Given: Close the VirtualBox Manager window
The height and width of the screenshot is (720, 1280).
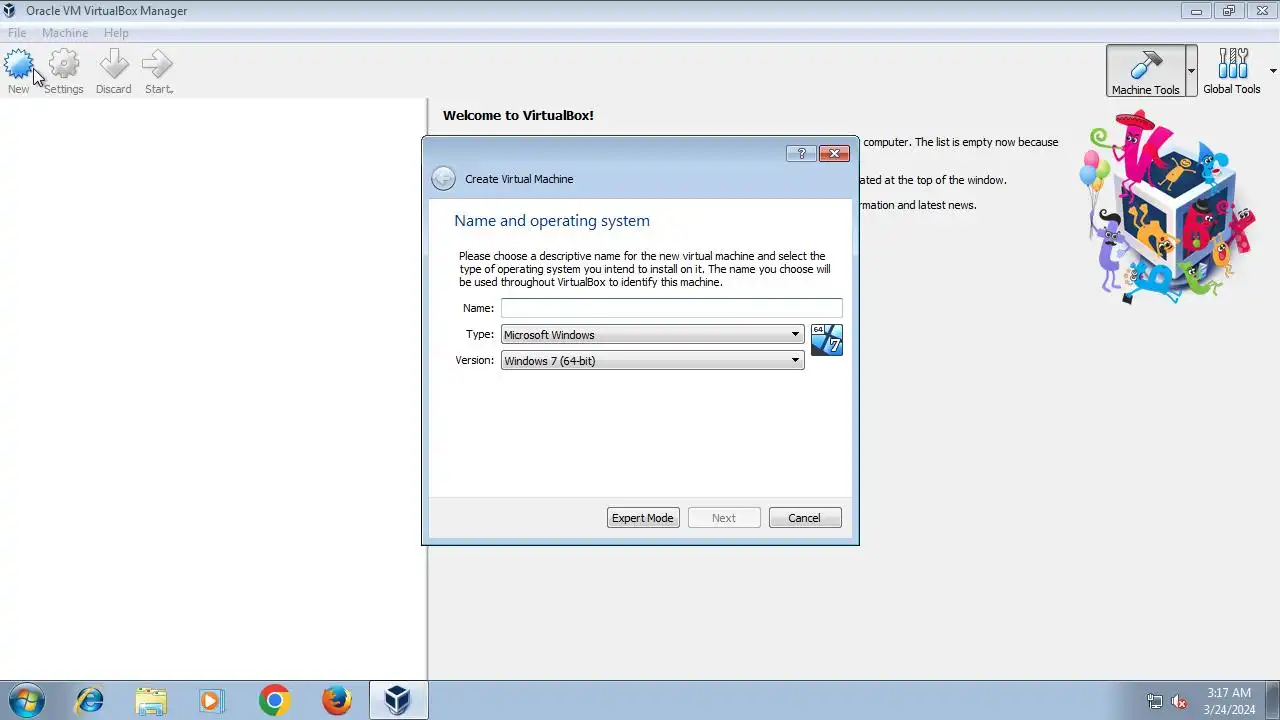Looking at the screenshot, I should [1262, 11].
